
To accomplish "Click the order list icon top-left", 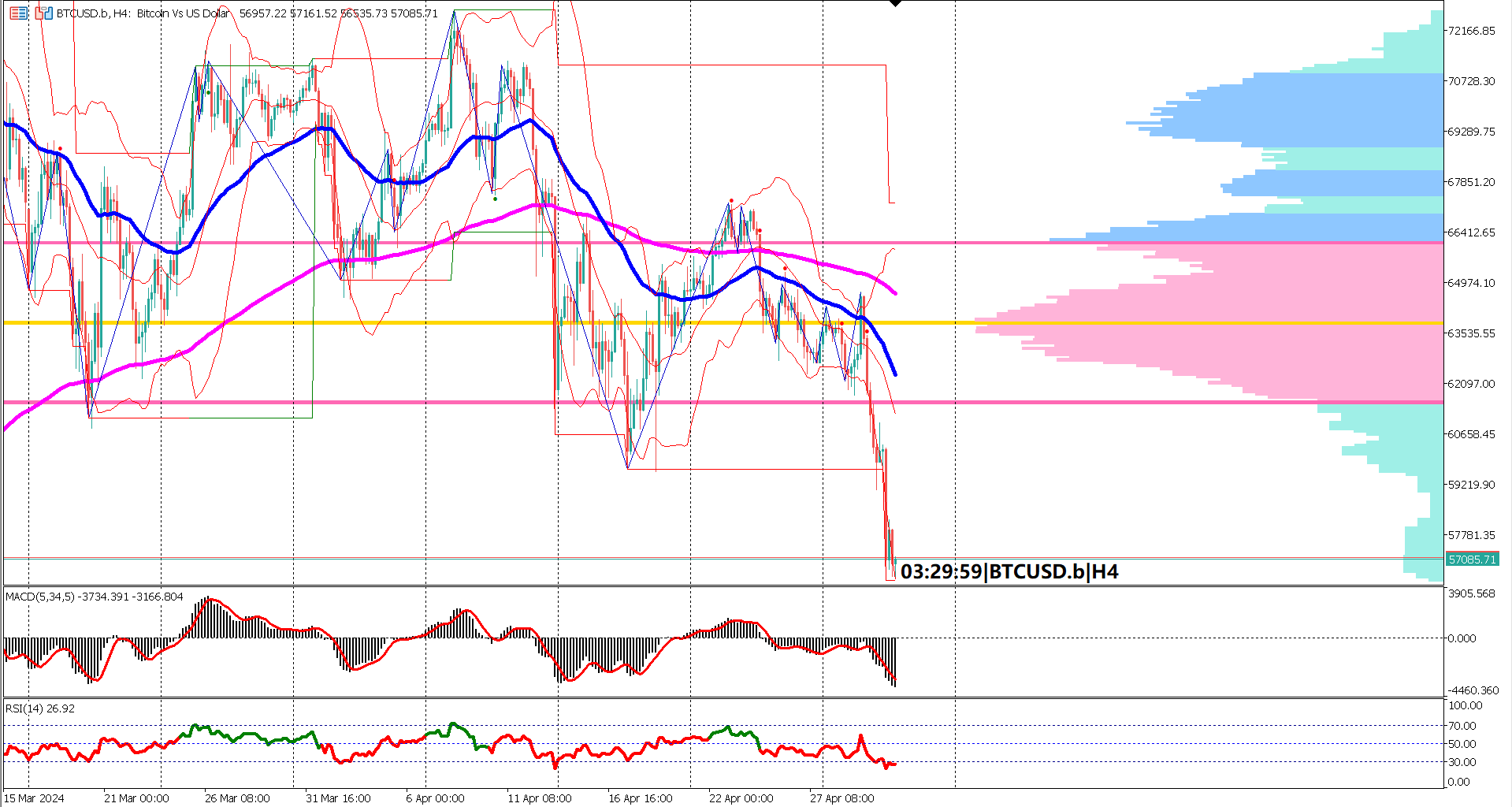I will click(17, 13).
